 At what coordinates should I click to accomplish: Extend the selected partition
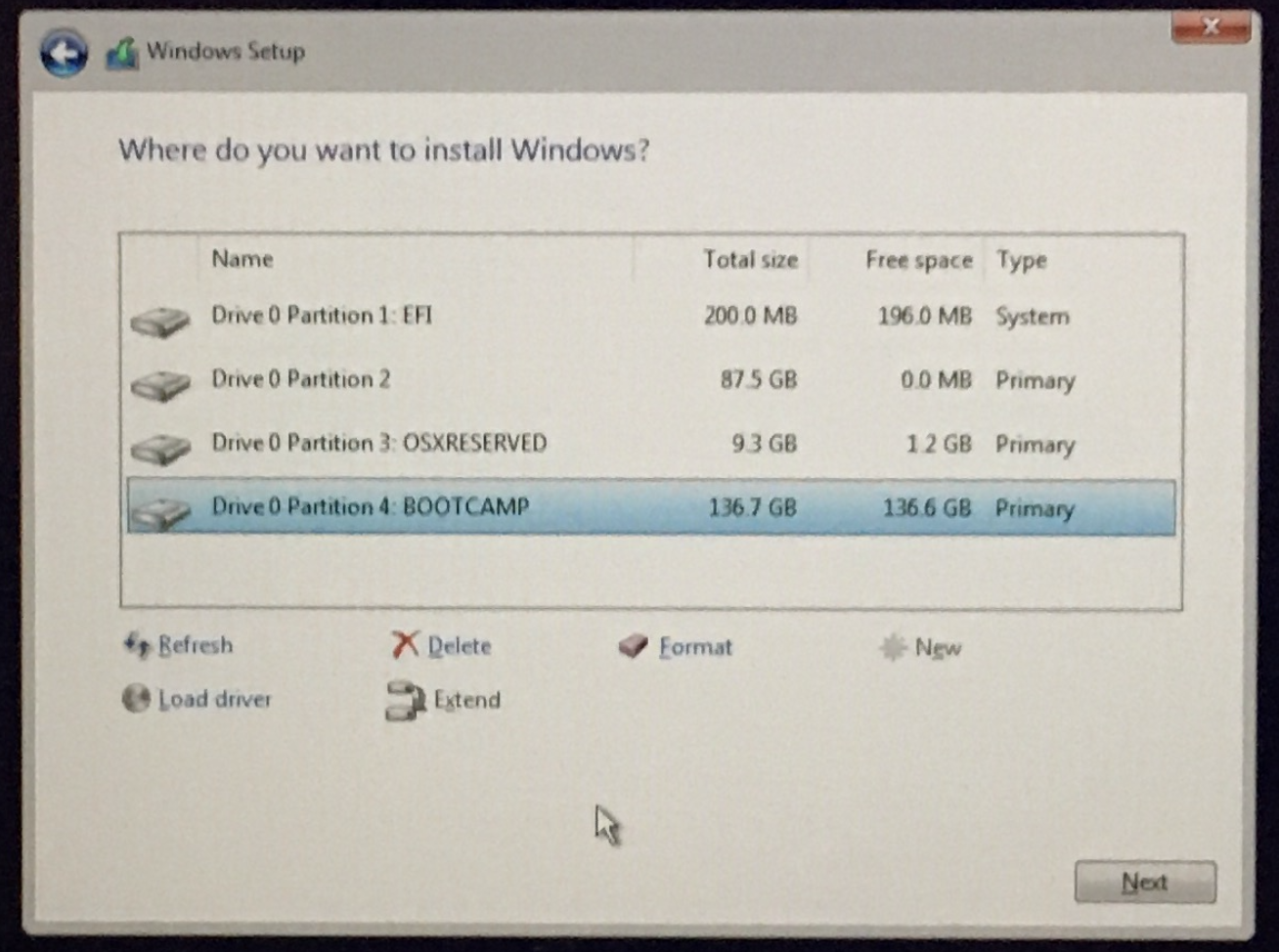[467, 700]
